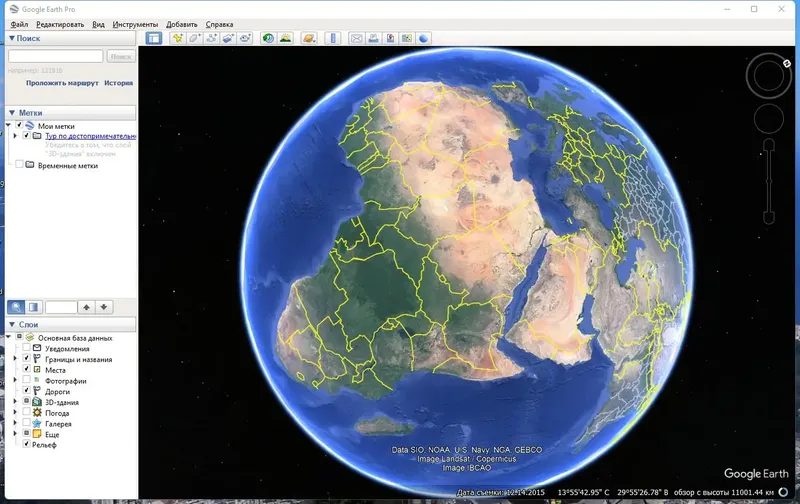
Task: Toggle sunlight across the landscape icon
Action: coord(286,38)
